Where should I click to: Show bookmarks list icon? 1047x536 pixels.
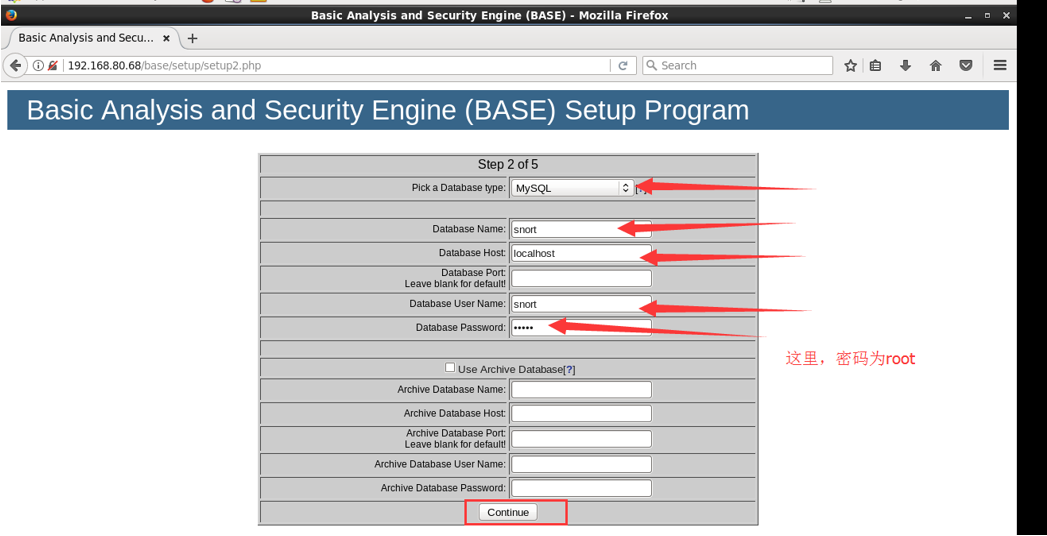(x=875, y=65)
